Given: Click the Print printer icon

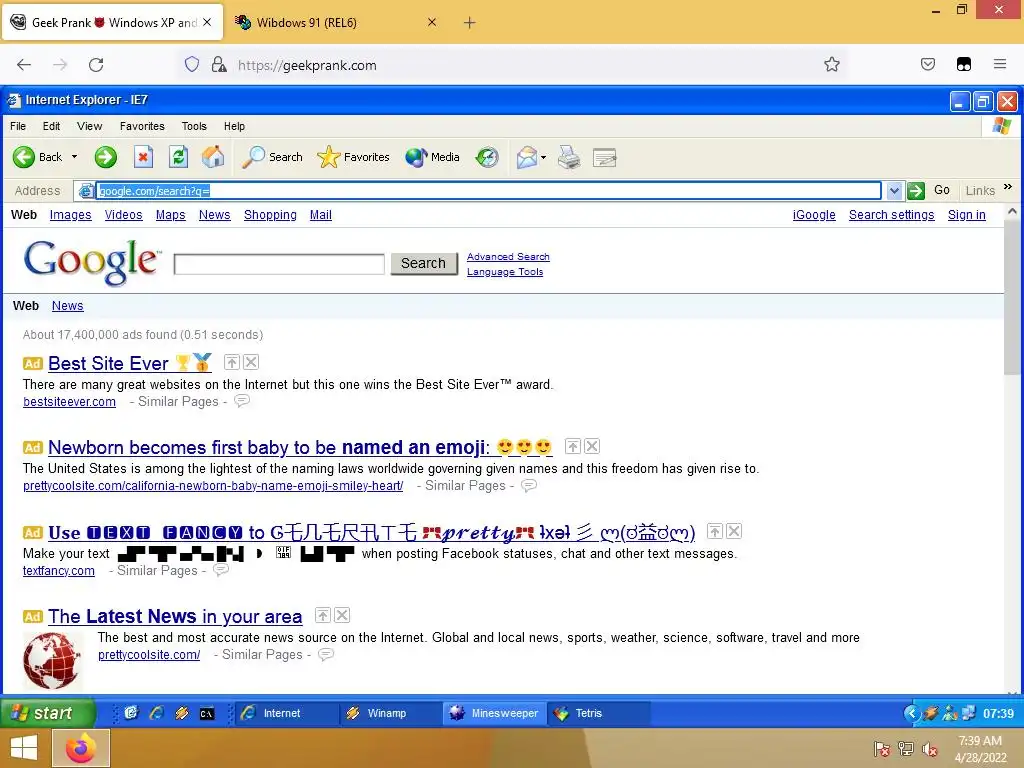Looking at the screenshot, I should [569, 157].
